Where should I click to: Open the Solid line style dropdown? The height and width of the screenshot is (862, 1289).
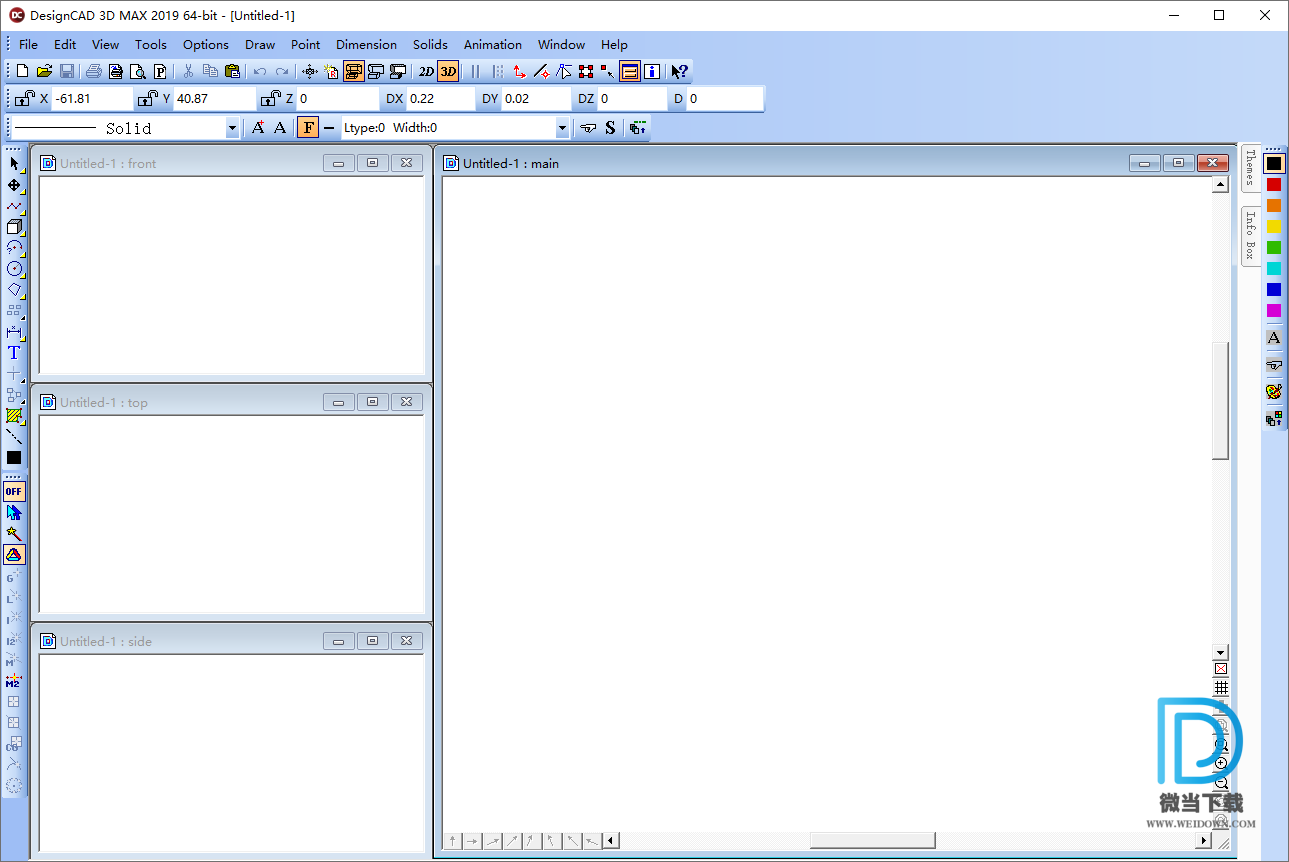click(232, 128)
